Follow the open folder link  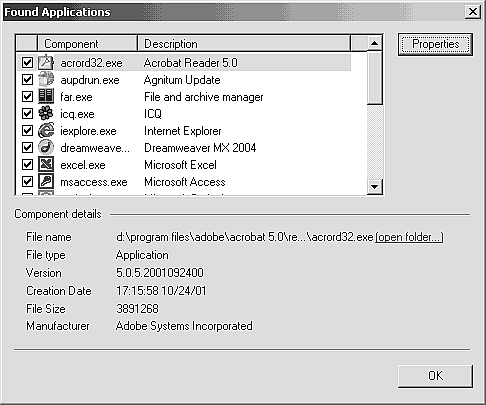pos(409,237)
